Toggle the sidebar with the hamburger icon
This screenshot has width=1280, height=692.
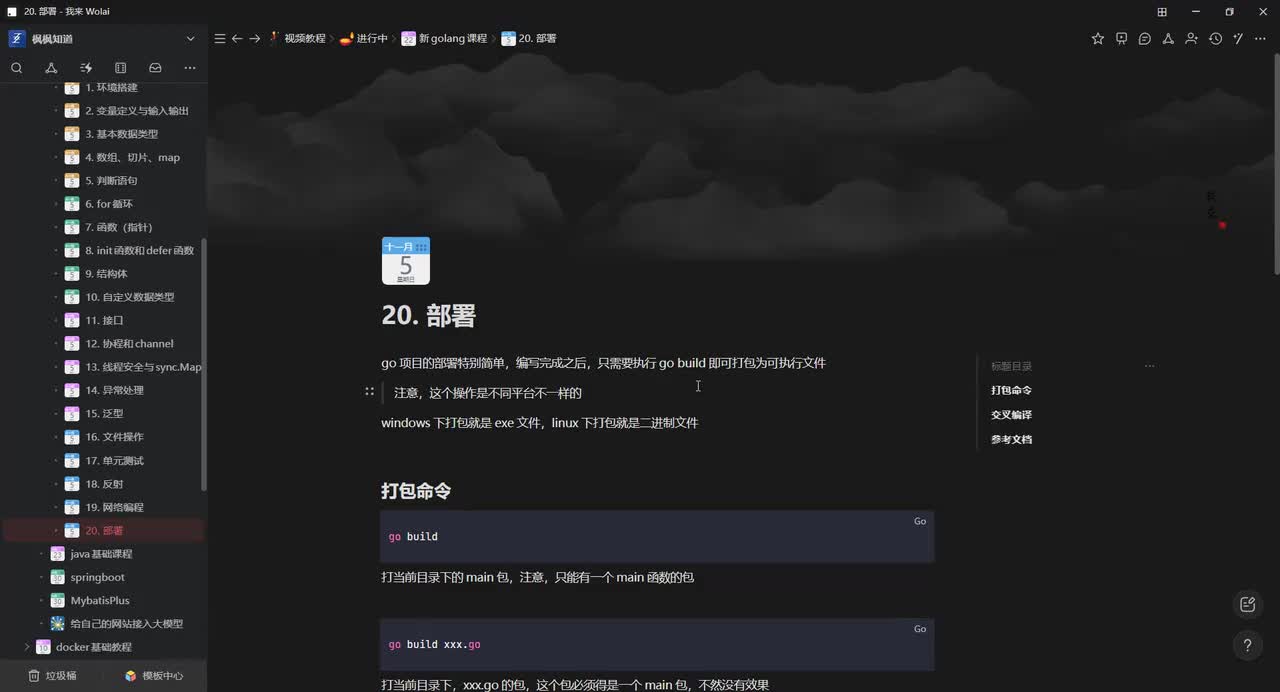(x=220, y=38)
